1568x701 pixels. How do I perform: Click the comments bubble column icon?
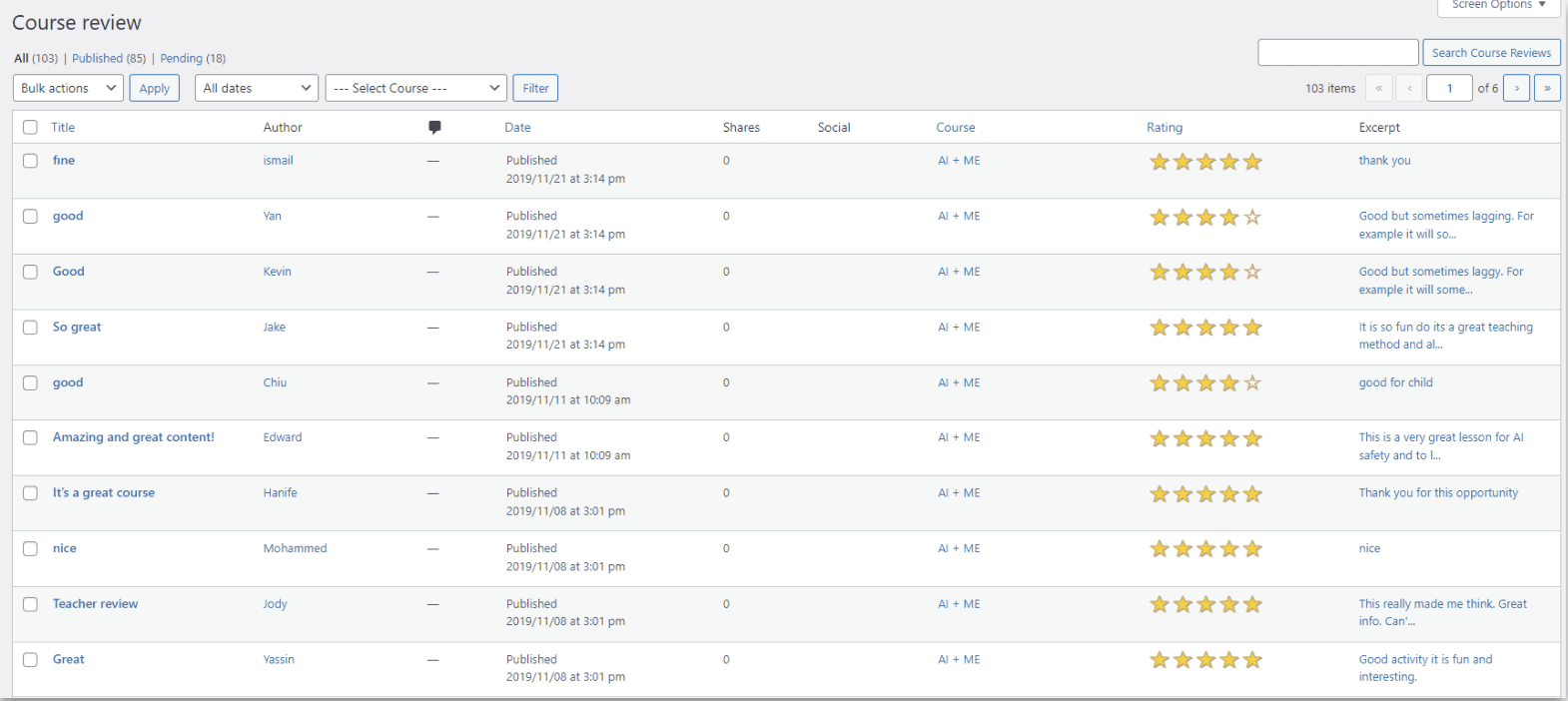[434, 127]
